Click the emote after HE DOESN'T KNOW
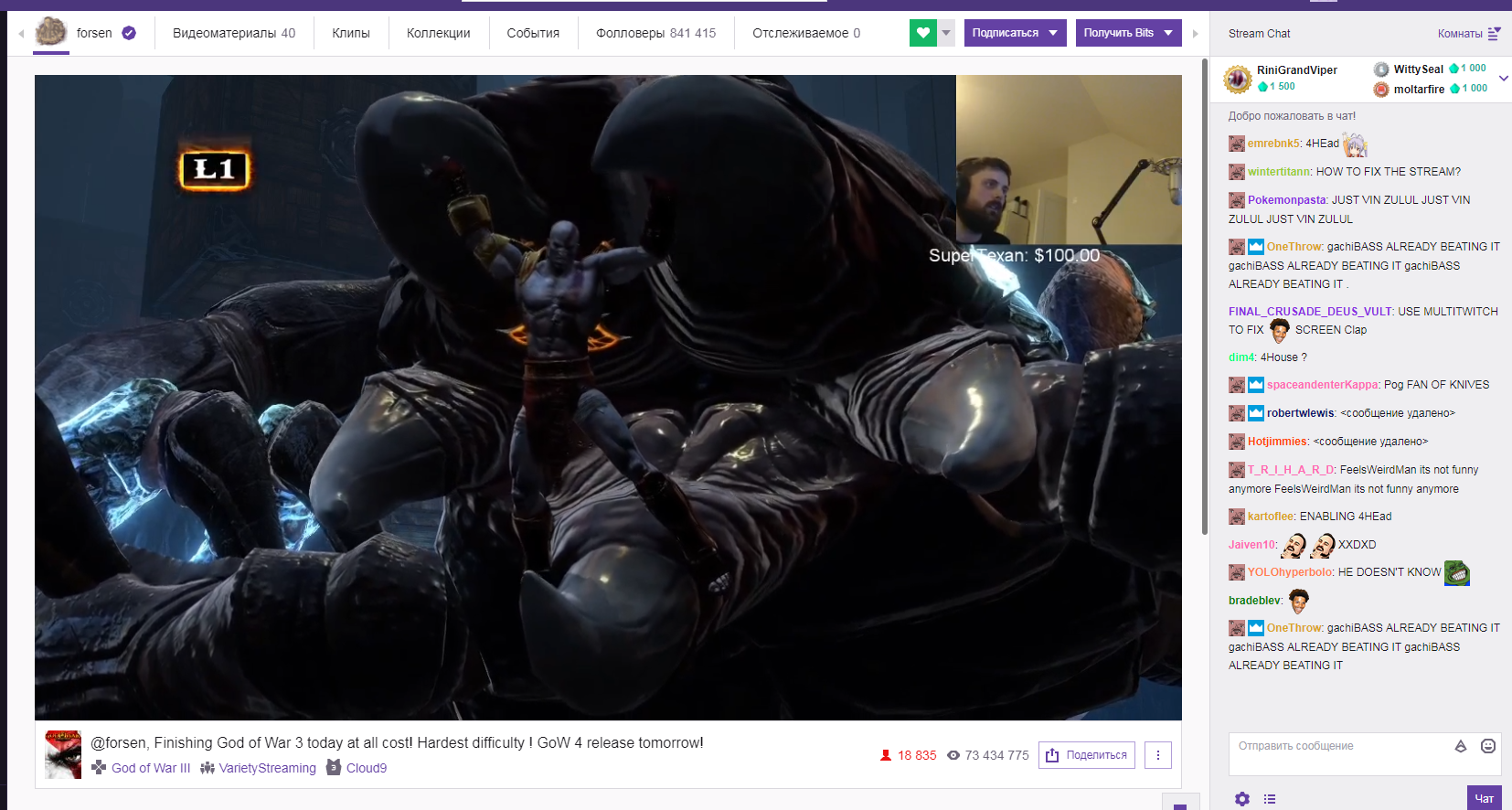The image size is (1512, 810). pos(1457,573)
